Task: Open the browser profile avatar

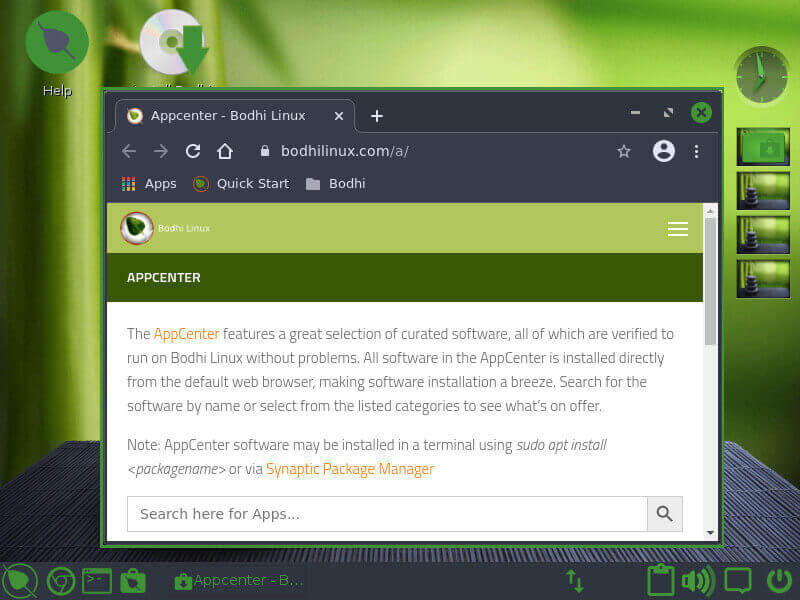Action: [x=664, y=151]
